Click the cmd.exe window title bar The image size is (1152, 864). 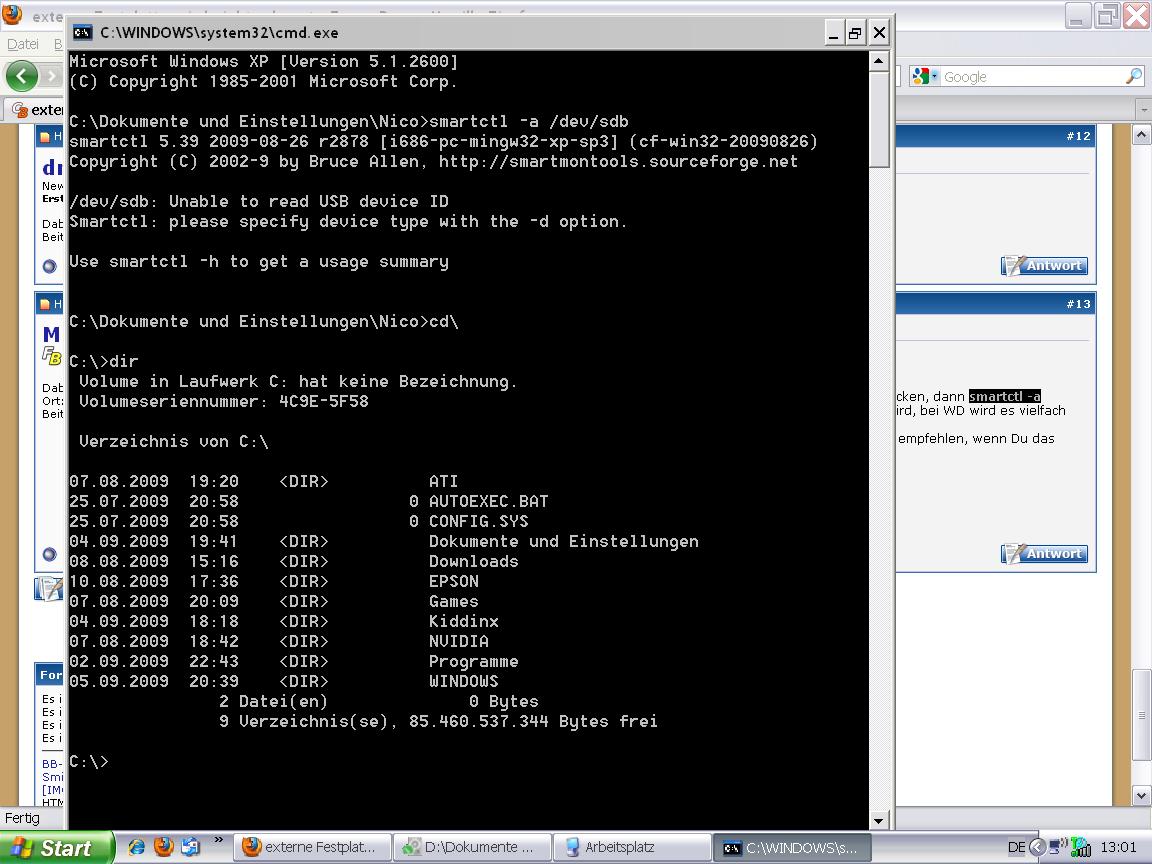click(480, 33)
